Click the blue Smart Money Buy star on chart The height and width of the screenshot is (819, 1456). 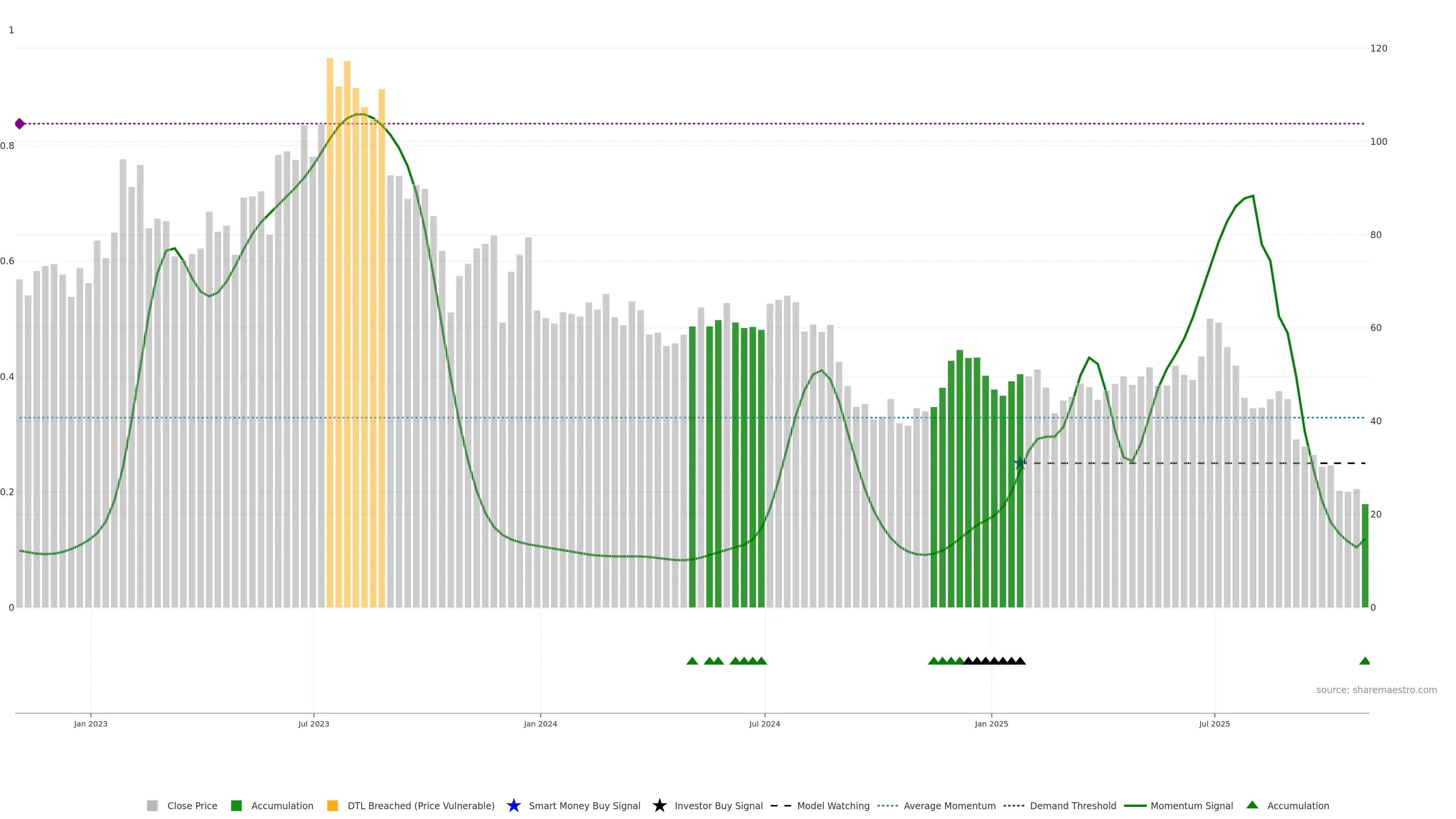click(x=1020, y=463)
